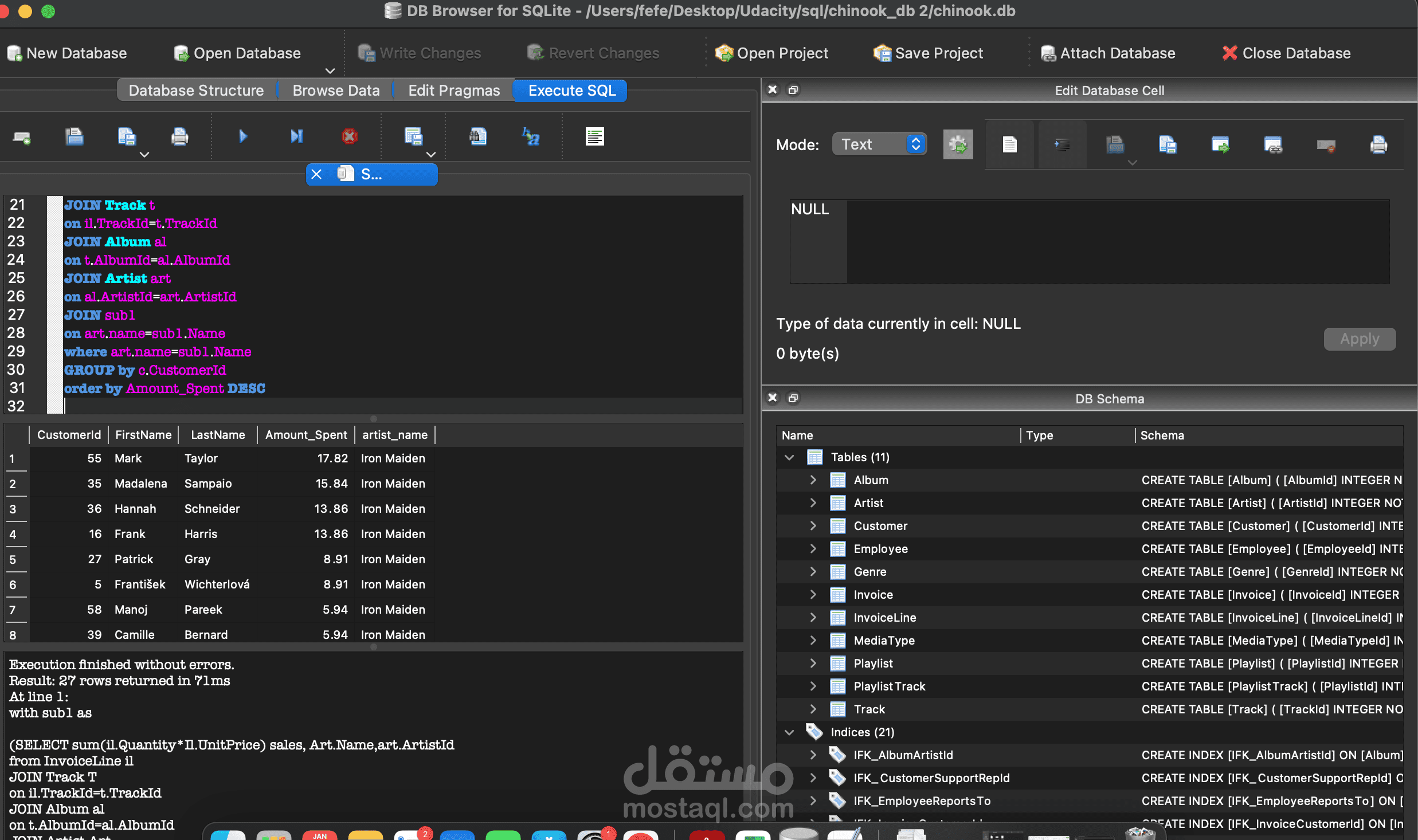This screenshot has height=840, width=1418.
Task: Save the results view icon
Action: [x=413, y=136]
